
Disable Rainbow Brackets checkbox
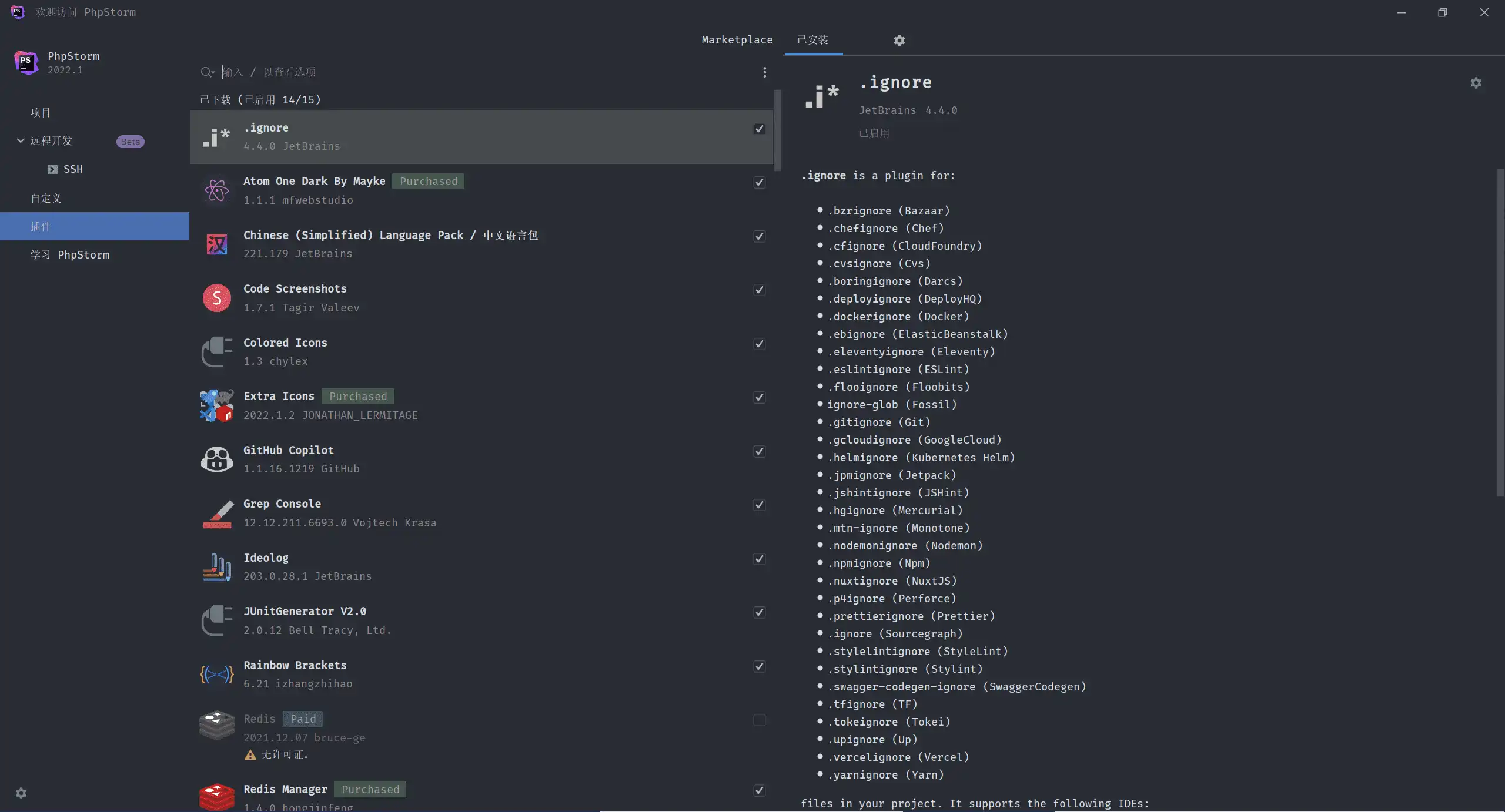[x=760, y=666]
